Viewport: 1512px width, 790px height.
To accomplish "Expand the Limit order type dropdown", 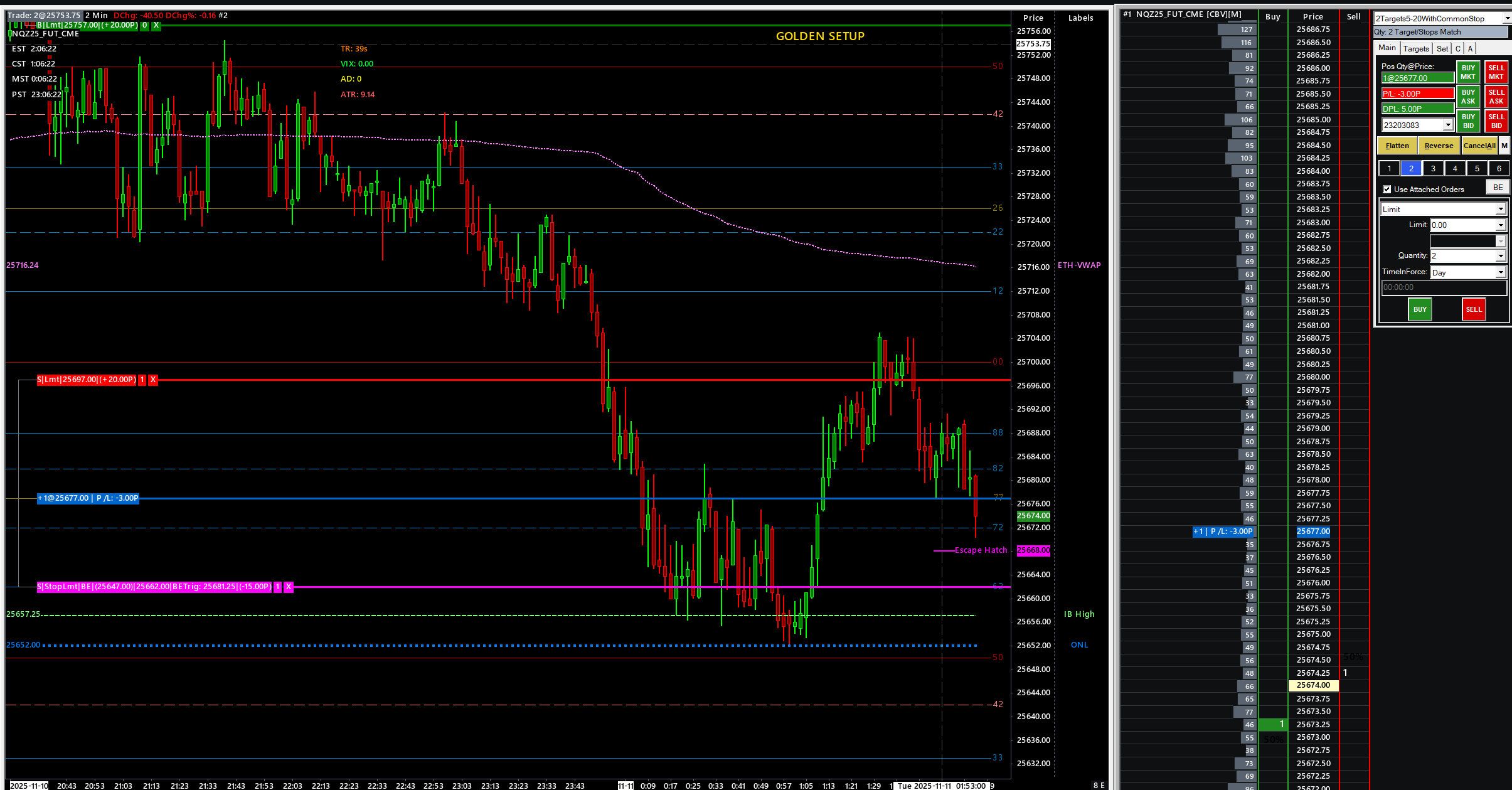I will click(1500, 210).
